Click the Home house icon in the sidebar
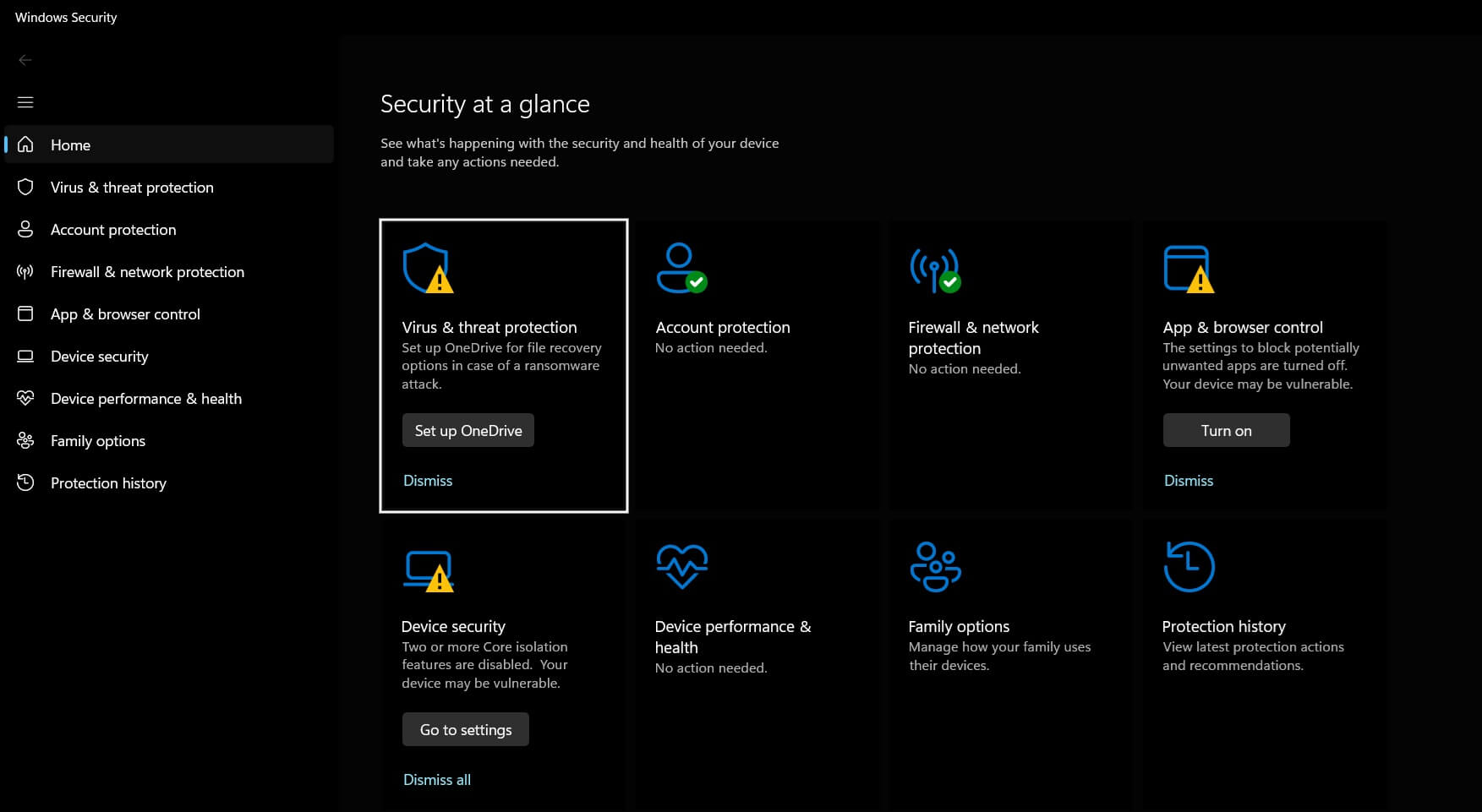1482x812 pixels. [25, 144]
